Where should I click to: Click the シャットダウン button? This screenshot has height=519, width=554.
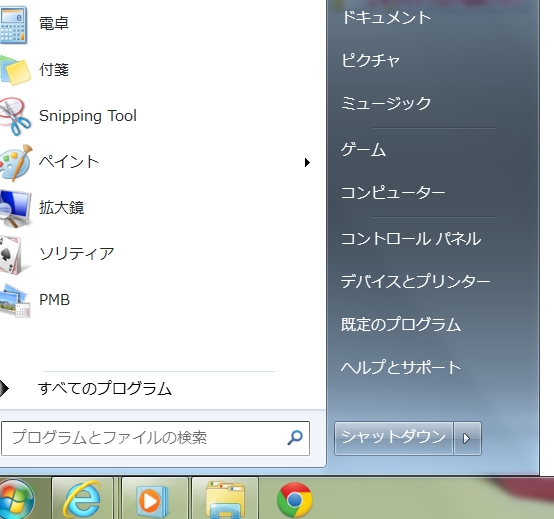pos(394,438)
